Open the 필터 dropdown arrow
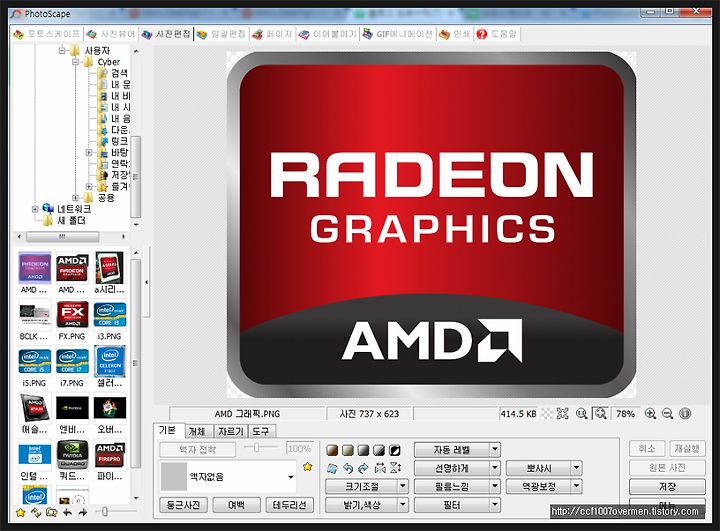The width and height of the screenshot is (720, 531). [495, 505]
